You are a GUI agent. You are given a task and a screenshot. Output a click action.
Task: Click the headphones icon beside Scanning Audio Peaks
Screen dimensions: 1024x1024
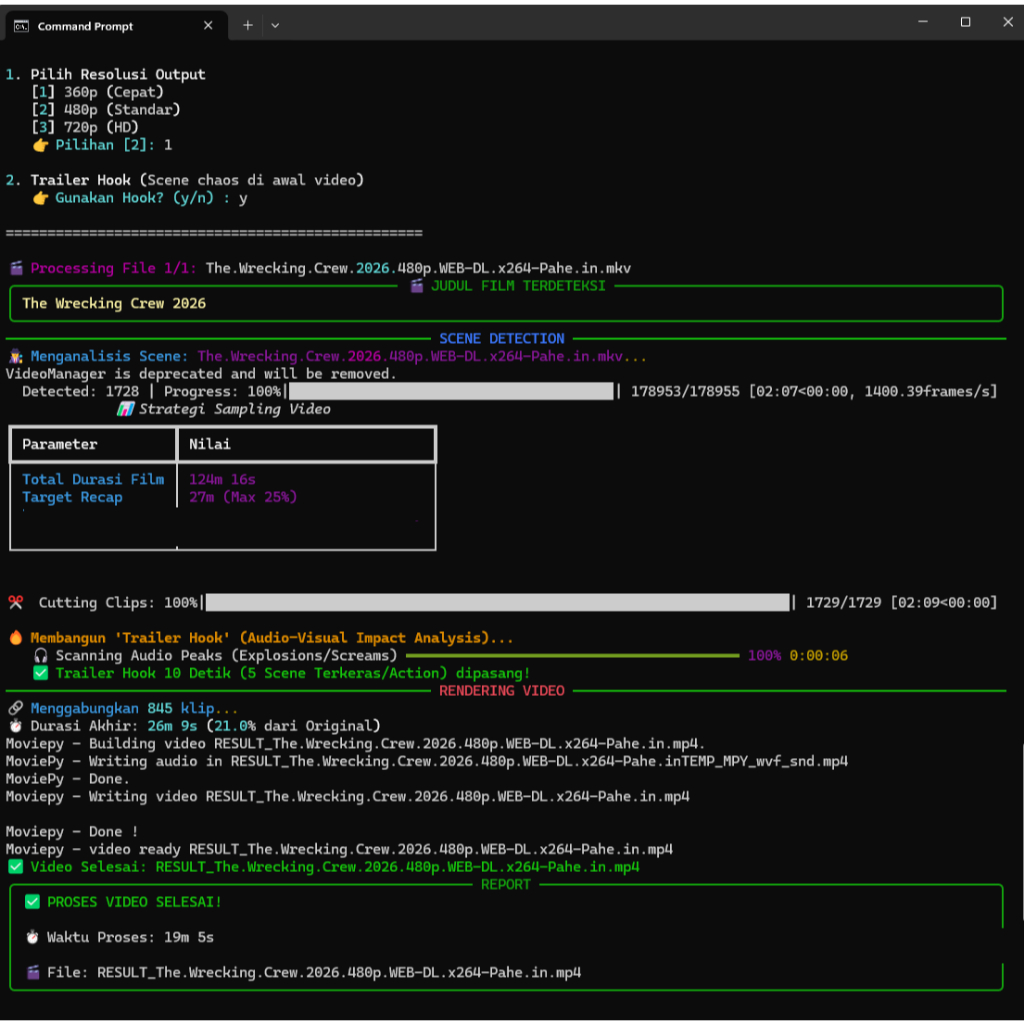[x=40, y=656]
